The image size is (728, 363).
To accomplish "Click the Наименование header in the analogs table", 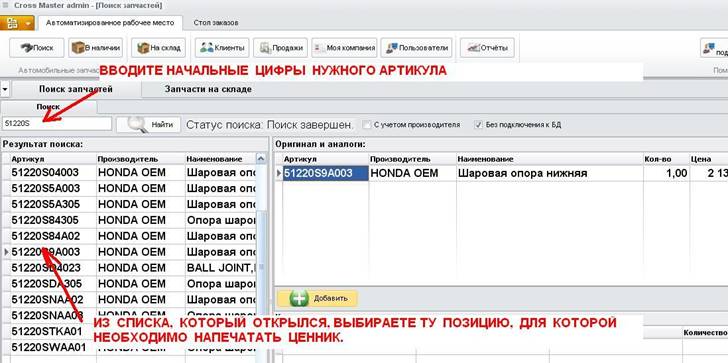I will [x=550, y=159].
